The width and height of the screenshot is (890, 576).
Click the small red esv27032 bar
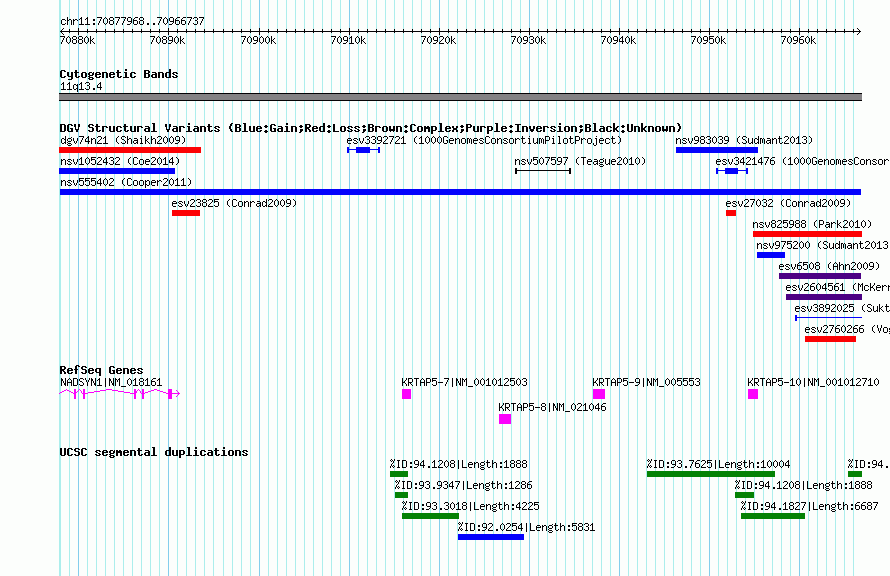click(x=731, y=213)
